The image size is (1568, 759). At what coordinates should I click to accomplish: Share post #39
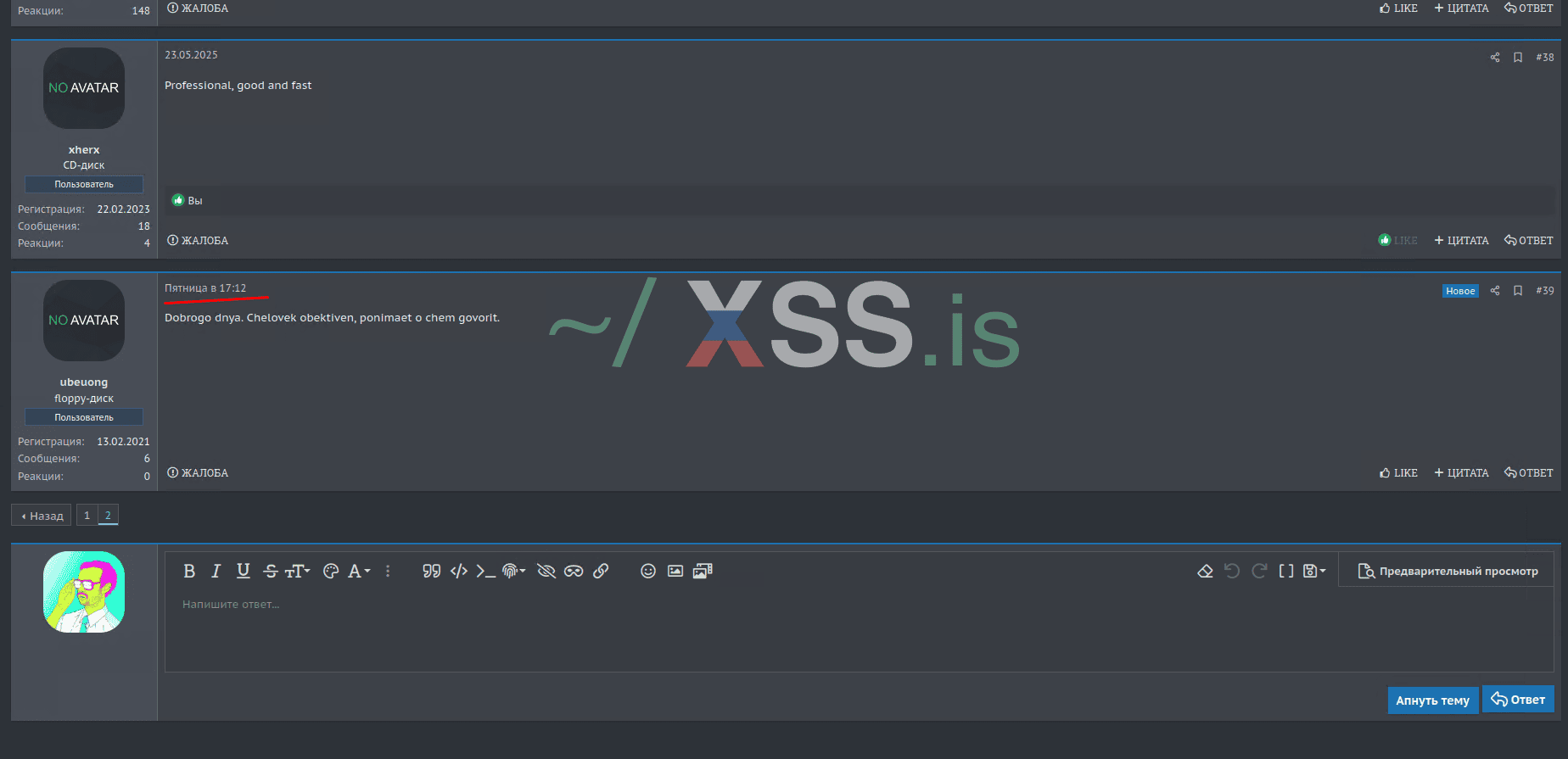(x=1495, y=291)
